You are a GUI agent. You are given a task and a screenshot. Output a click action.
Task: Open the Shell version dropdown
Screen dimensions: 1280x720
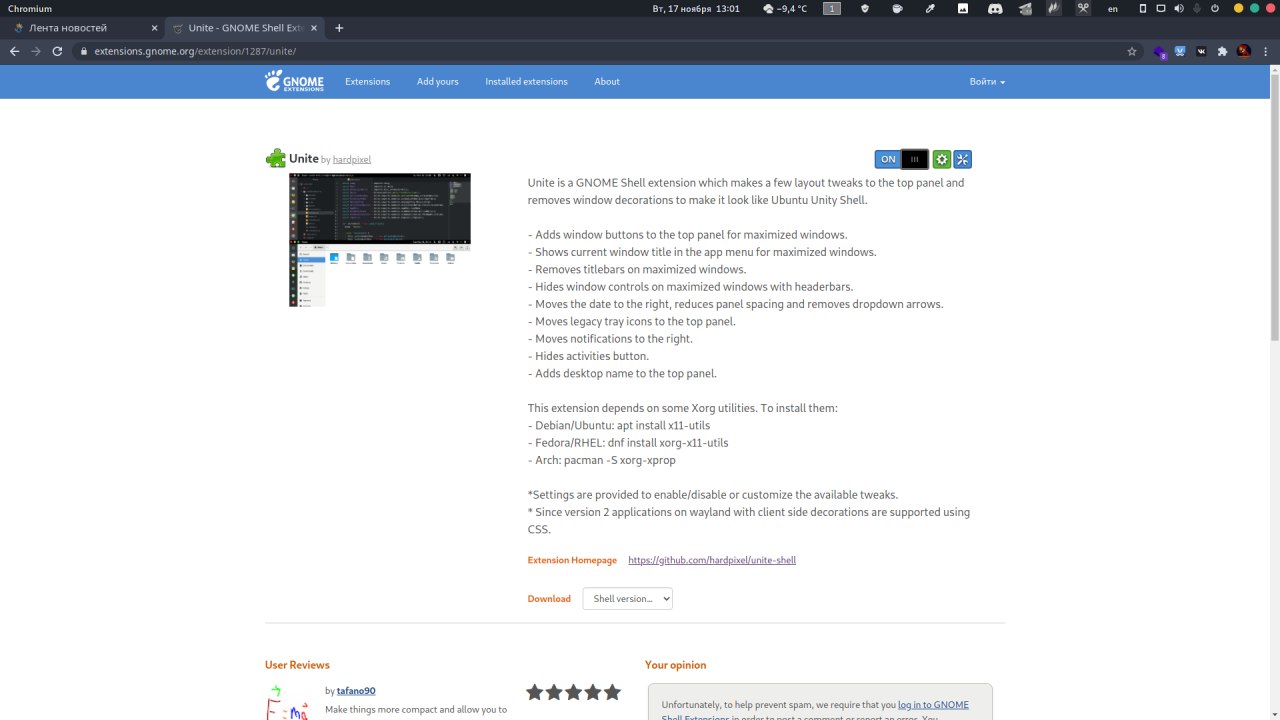pyautogui.click(x=628, y=598)
